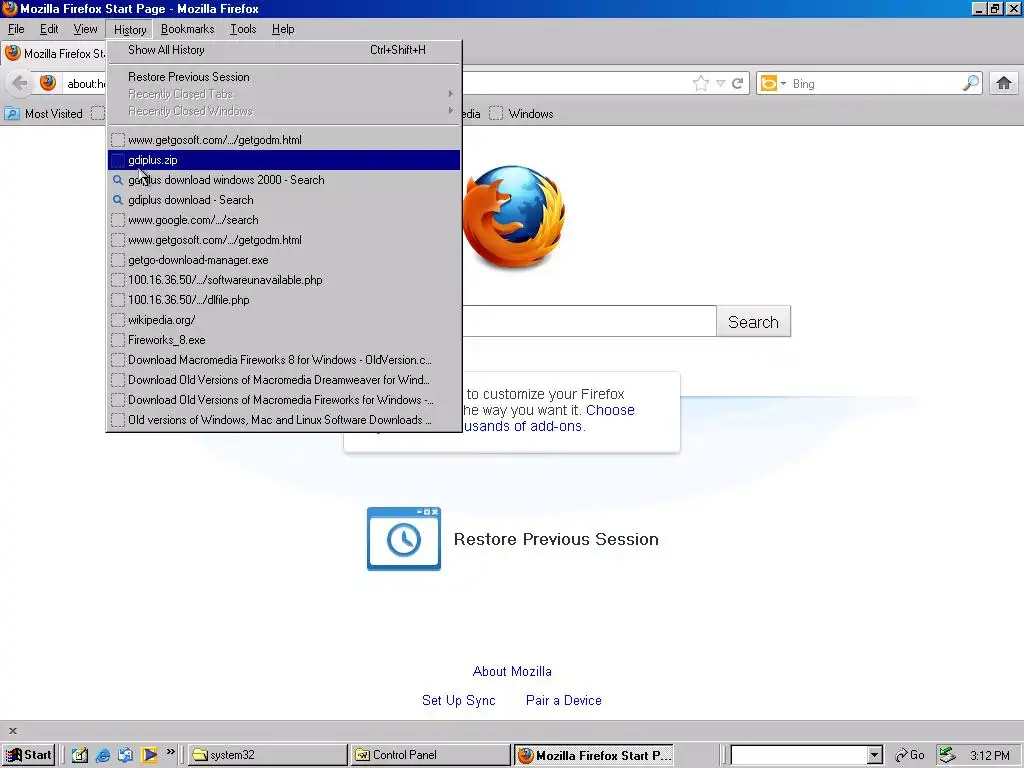Click the magnifying glass search icon

pyautogui.click(x=970, y=83)
